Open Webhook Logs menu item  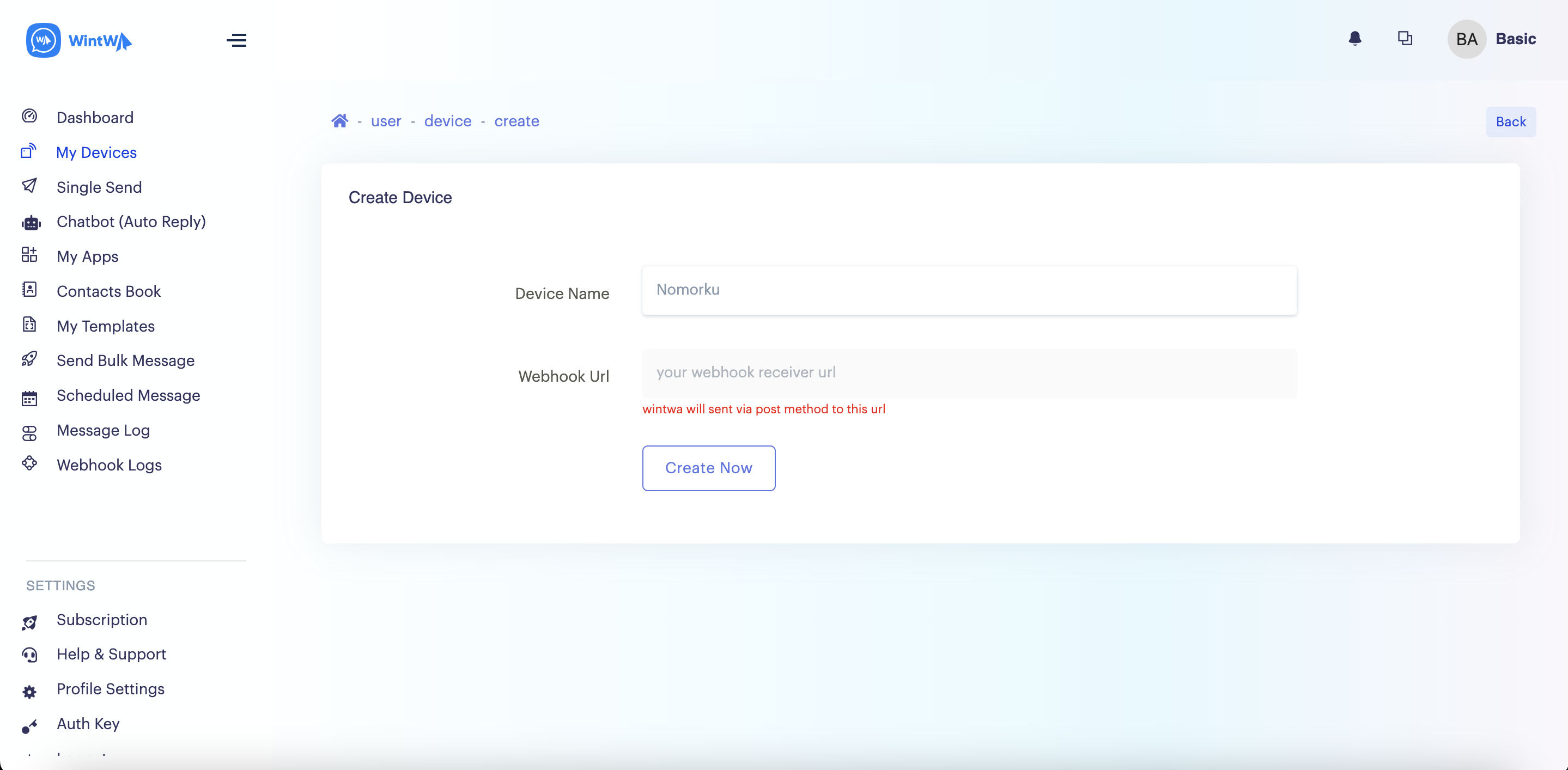[109, 465]
